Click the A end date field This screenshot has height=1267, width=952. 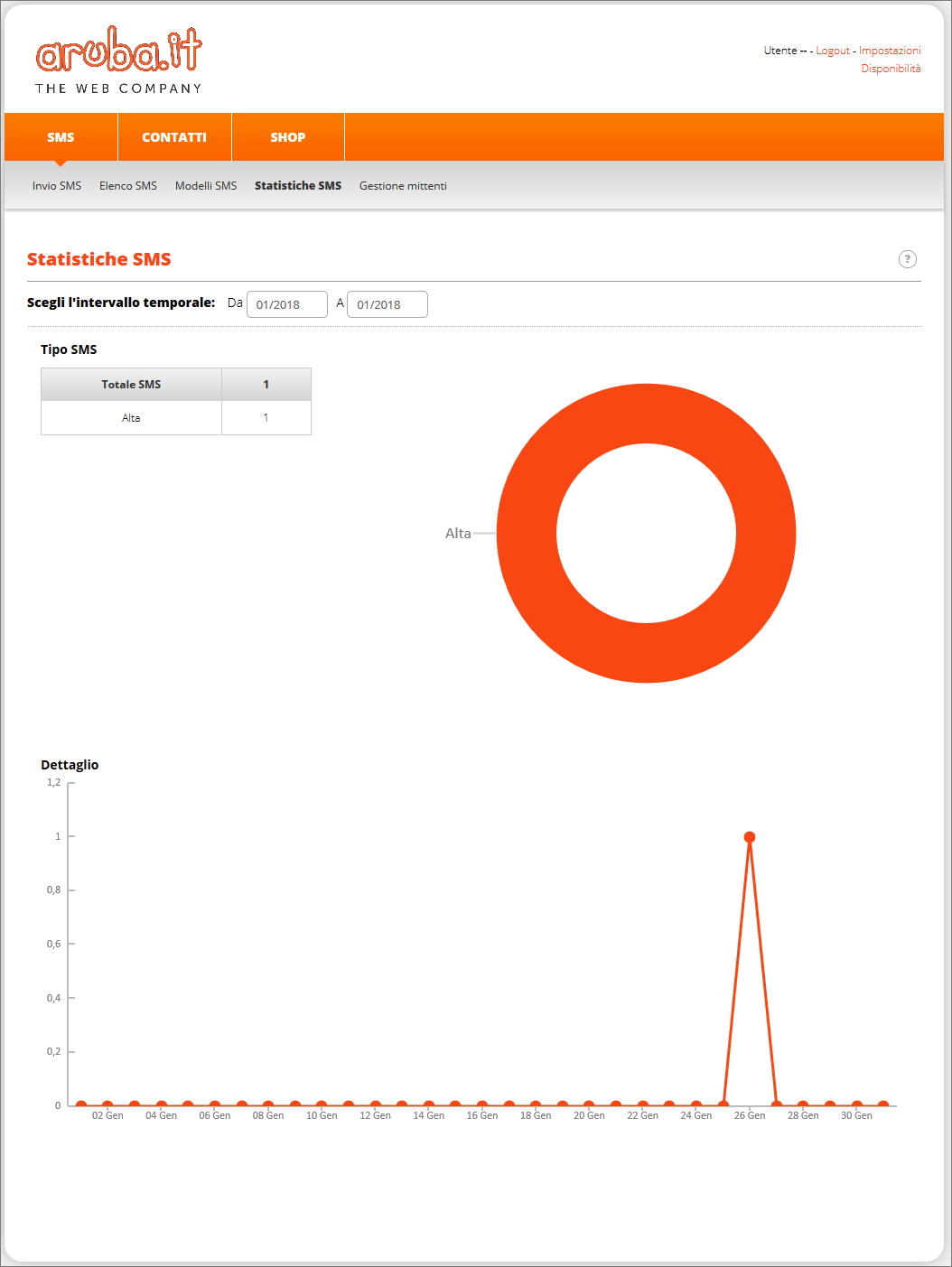point(387,304)
